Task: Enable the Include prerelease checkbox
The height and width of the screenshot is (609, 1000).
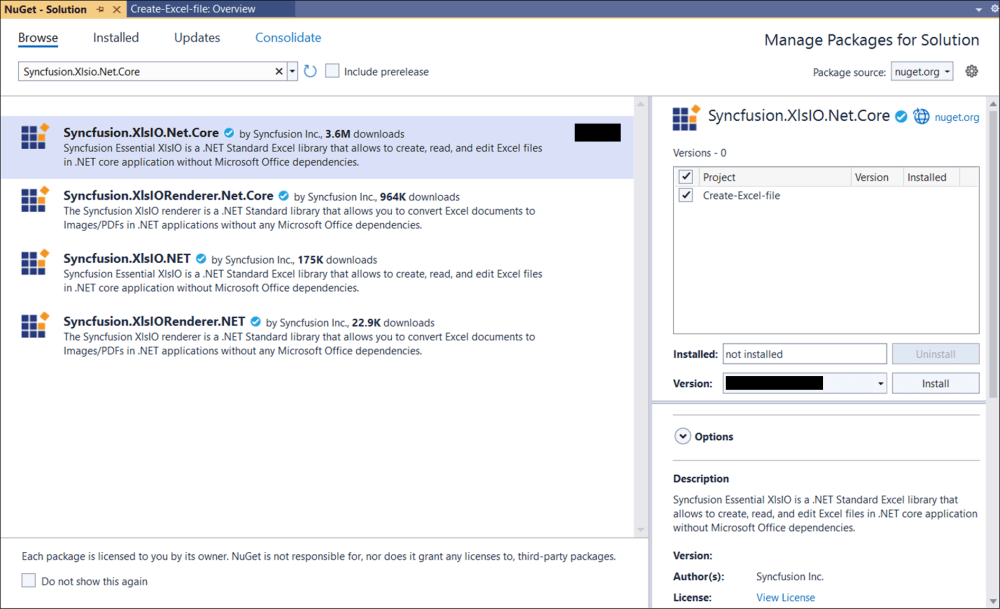Action: [333, 71]
